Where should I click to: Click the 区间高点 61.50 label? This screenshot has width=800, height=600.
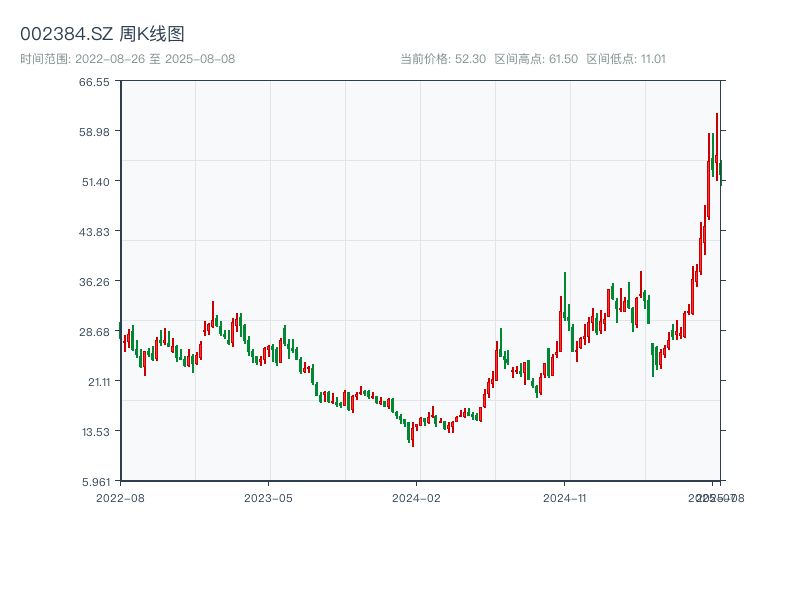pos(536,59)
